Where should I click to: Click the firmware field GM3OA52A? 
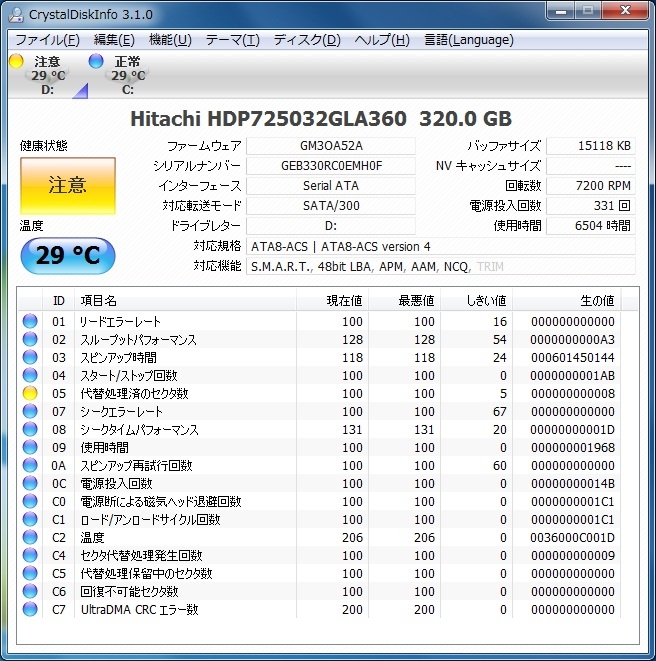point(331,146)
